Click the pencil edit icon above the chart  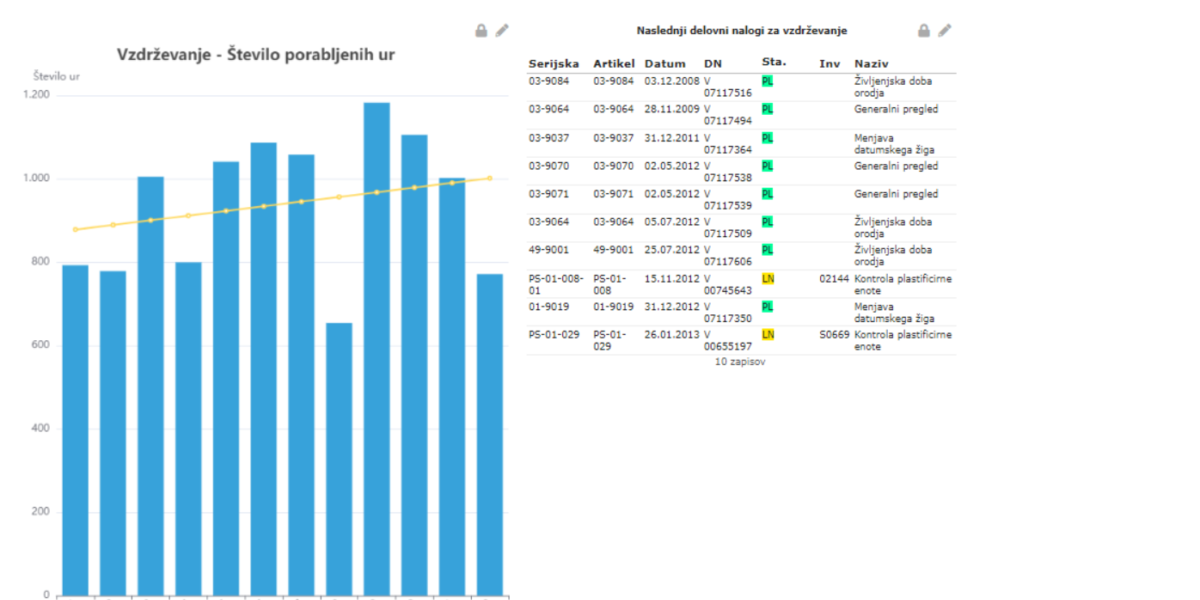click(502, 31)
